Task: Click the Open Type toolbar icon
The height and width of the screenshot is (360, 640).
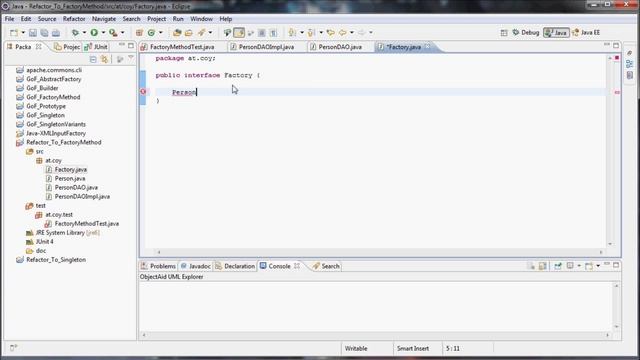Action: pos(177,33)
